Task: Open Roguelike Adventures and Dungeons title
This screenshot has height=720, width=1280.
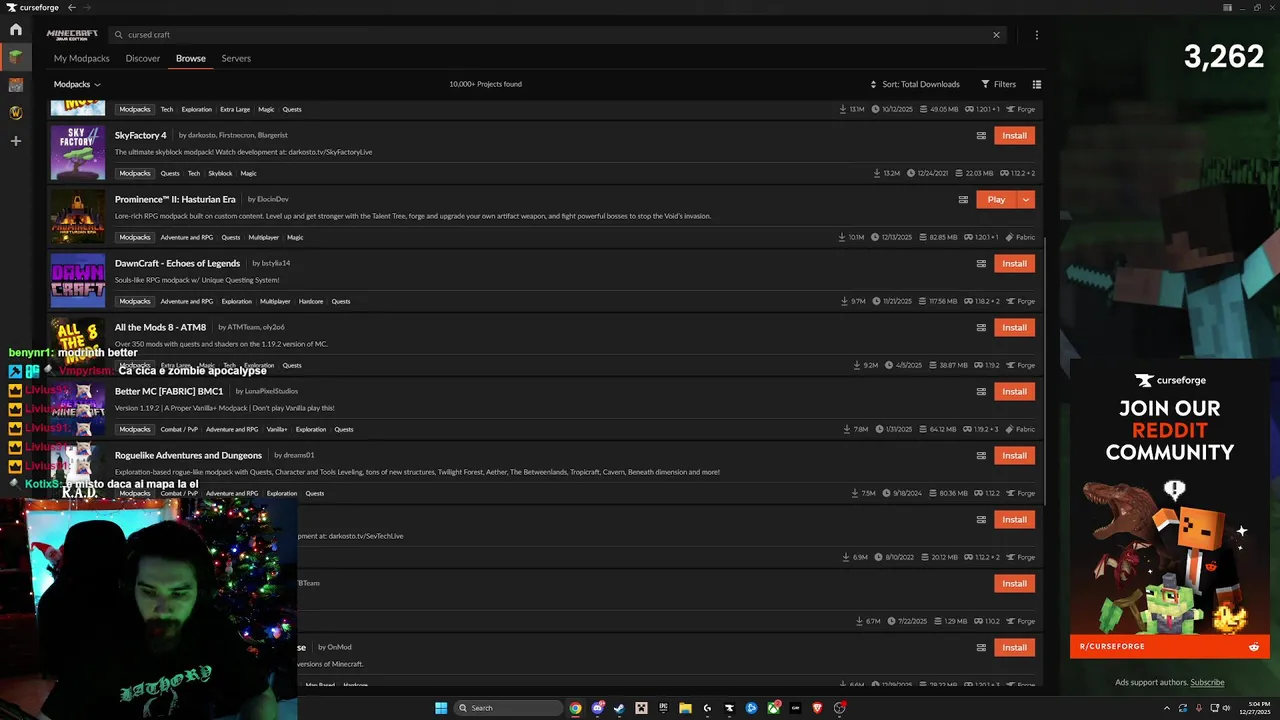Action: pyautogui.click(x=188, y=455)
